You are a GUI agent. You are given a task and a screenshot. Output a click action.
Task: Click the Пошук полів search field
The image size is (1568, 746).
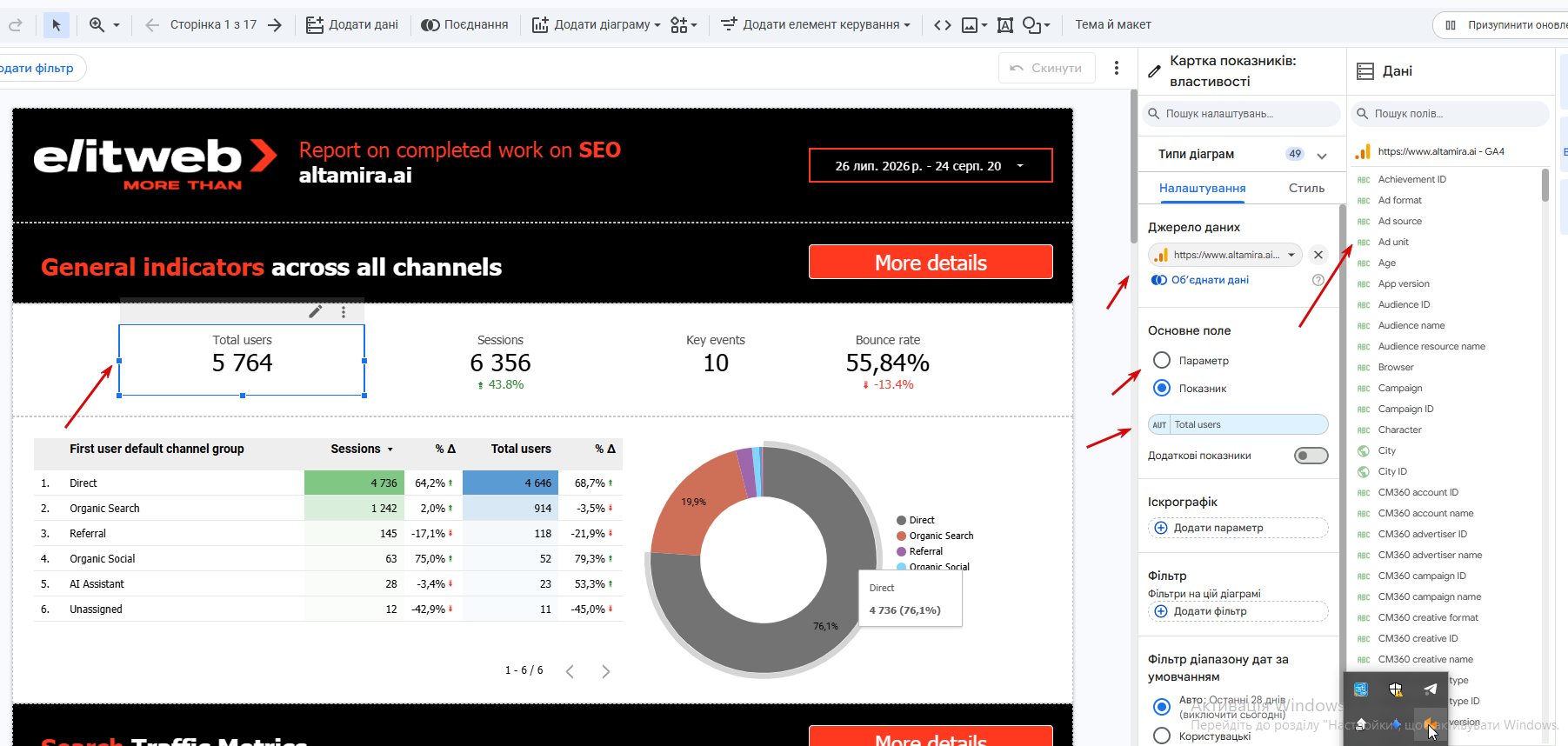[1450, 114]
